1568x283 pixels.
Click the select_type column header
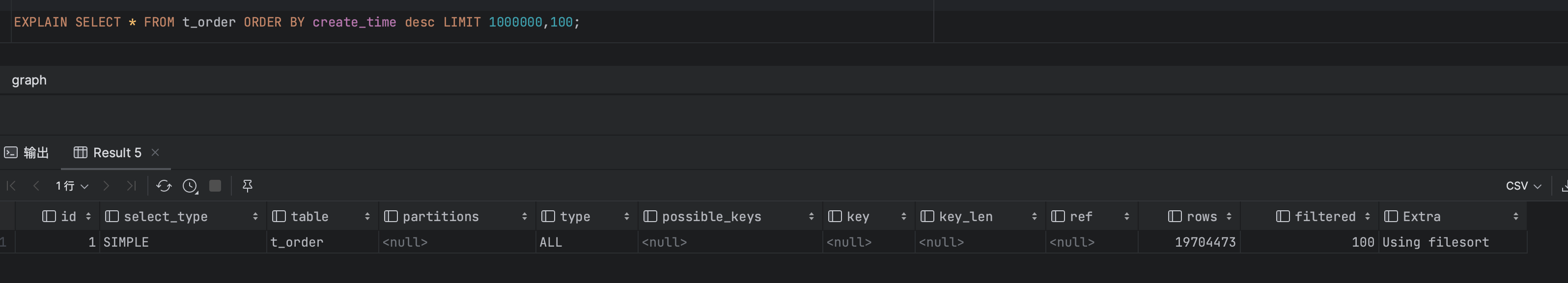[x=166, y=217]
